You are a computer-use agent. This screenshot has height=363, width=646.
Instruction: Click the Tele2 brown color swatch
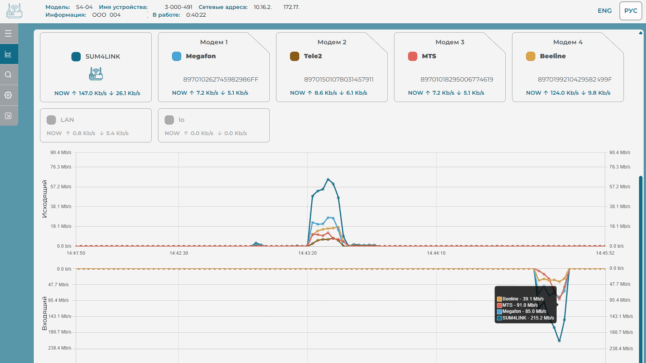coord(294,56)
